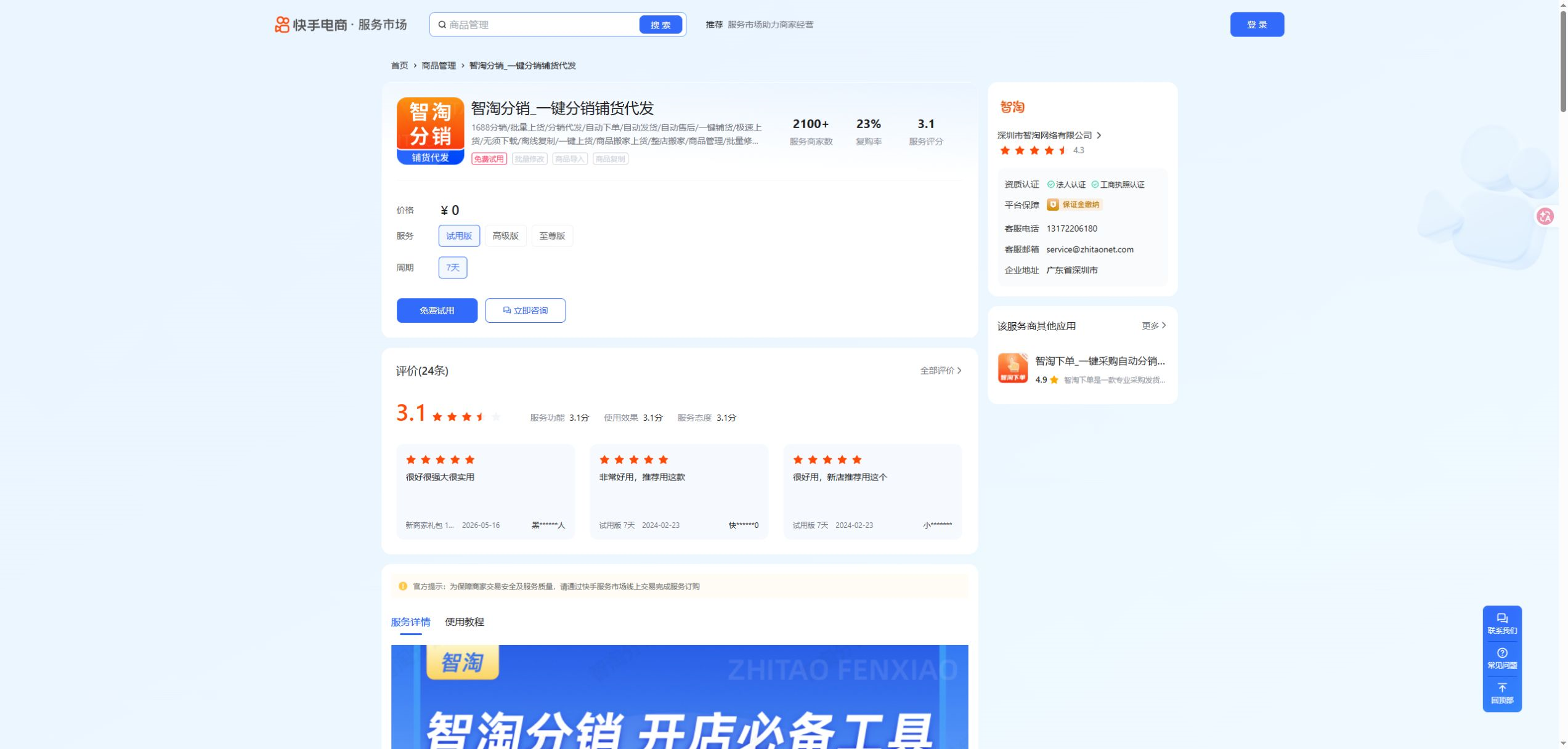Switch to the 服务详情 tab
The width and height of the screenshot is (1568, 749).
410,622
